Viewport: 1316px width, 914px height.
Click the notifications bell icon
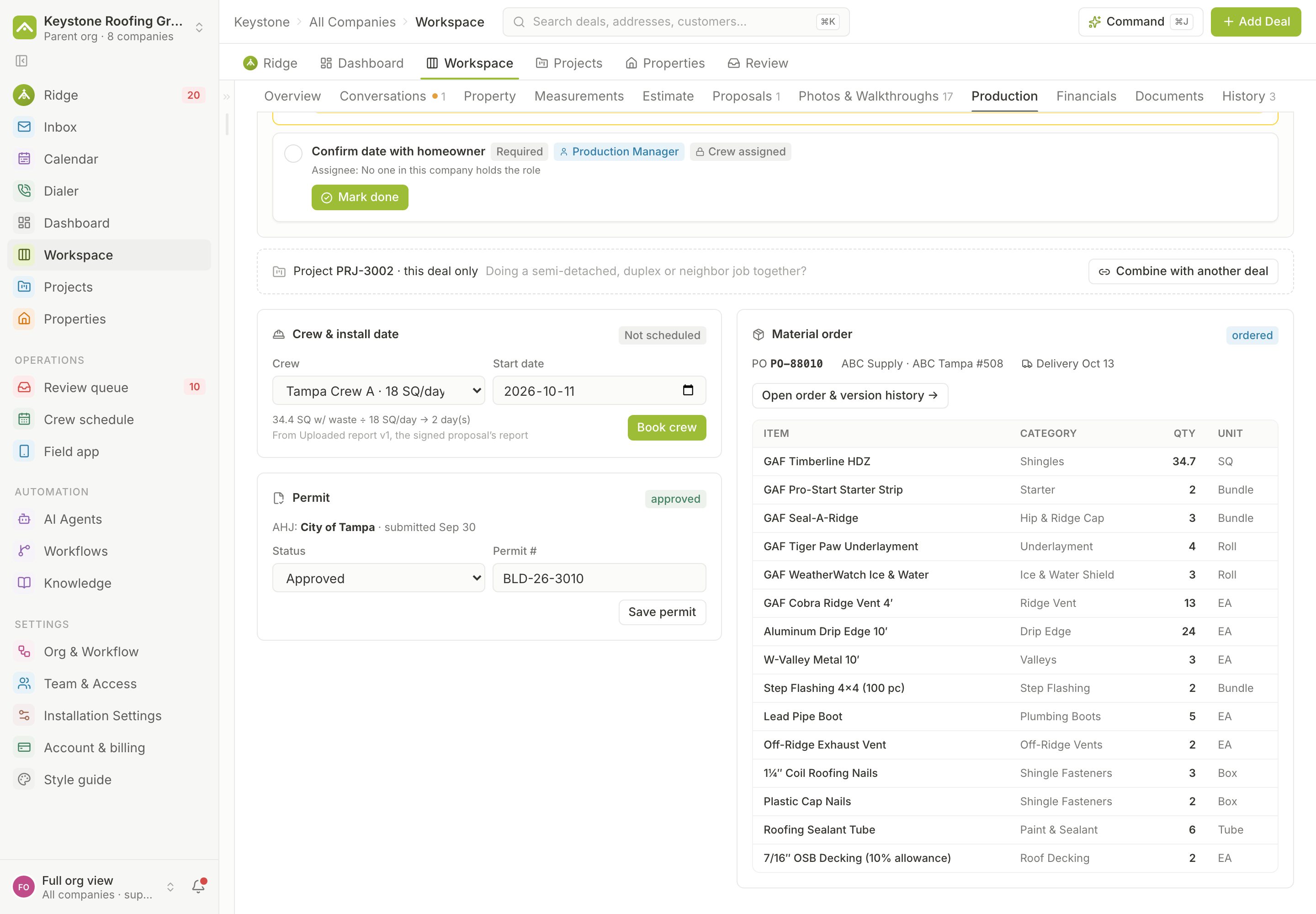click(198, 887)
